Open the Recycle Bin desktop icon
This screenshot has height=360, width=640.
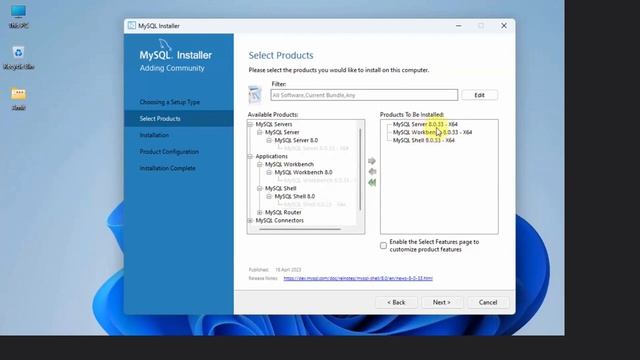[x=18, y=58]
